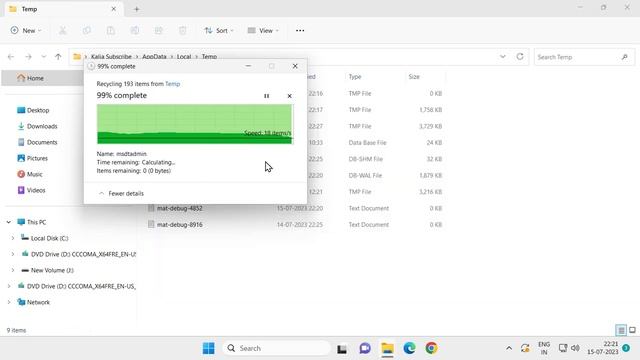Switch to large thumbnails view icon
The height and width of the screenshot is (360, 640).
coord(632,330)
